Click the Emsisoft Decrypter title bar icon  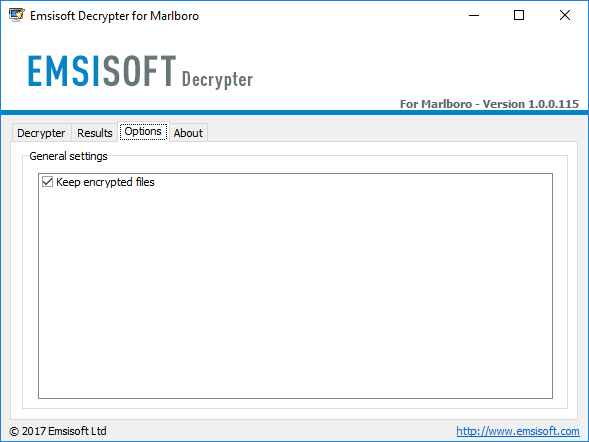pos(17,15)
